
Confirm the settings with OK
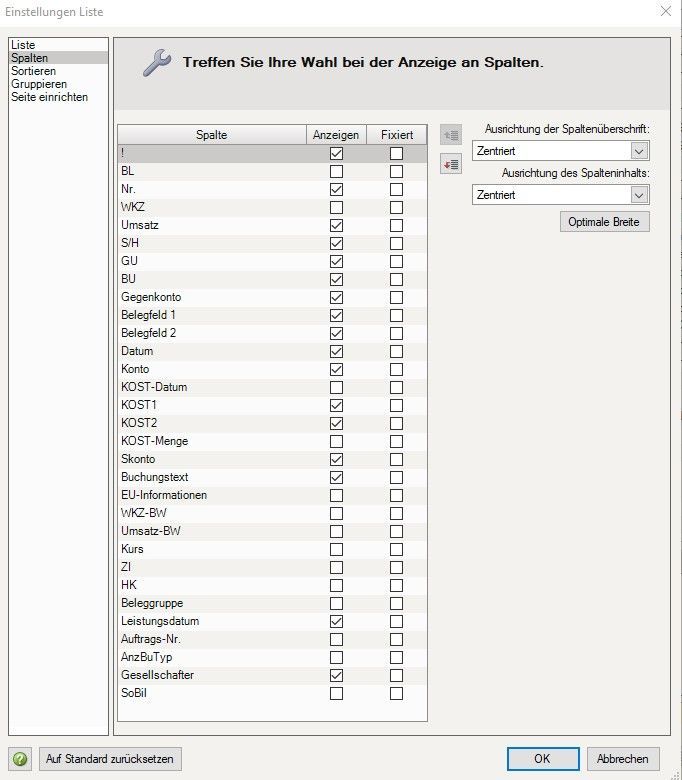point(542,759)
